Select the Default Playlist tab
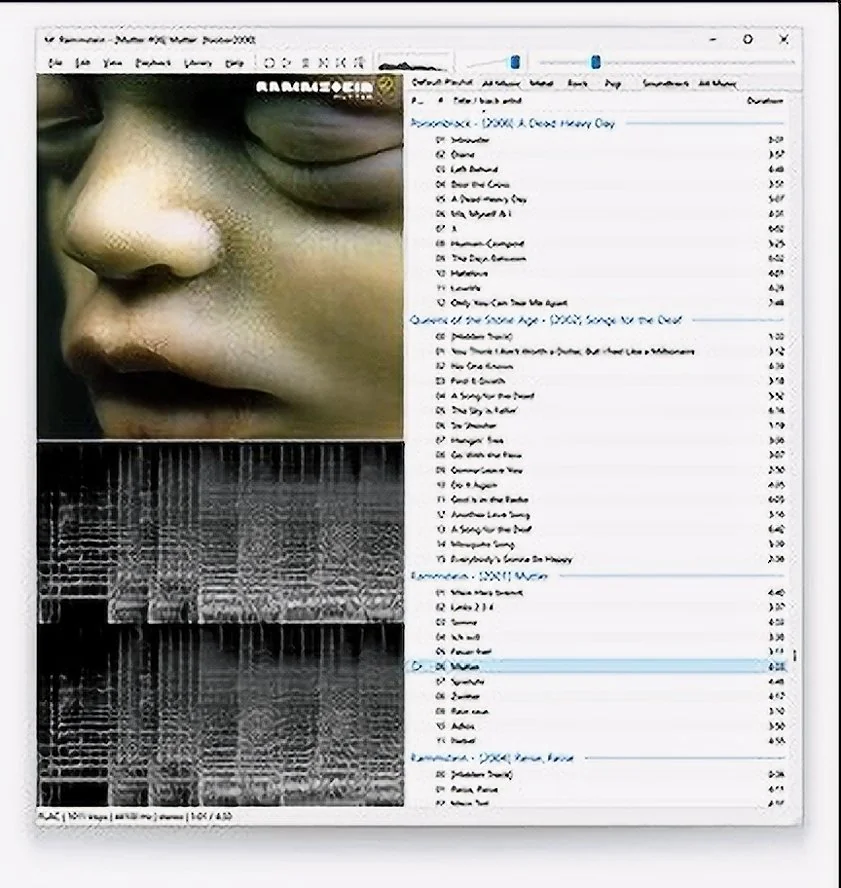This screenshot has width=841, height=888. [440, 84]
